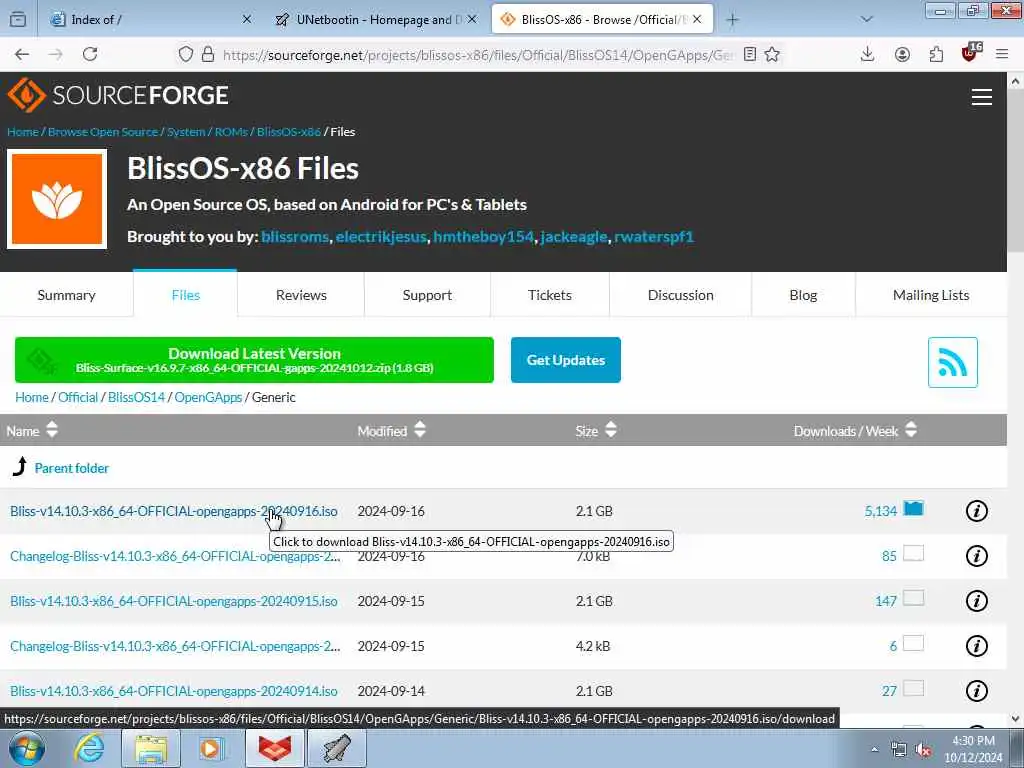Viewport: 1024px width, 768px height.
Task: Open network tray icon
Action: pos(899,750)
